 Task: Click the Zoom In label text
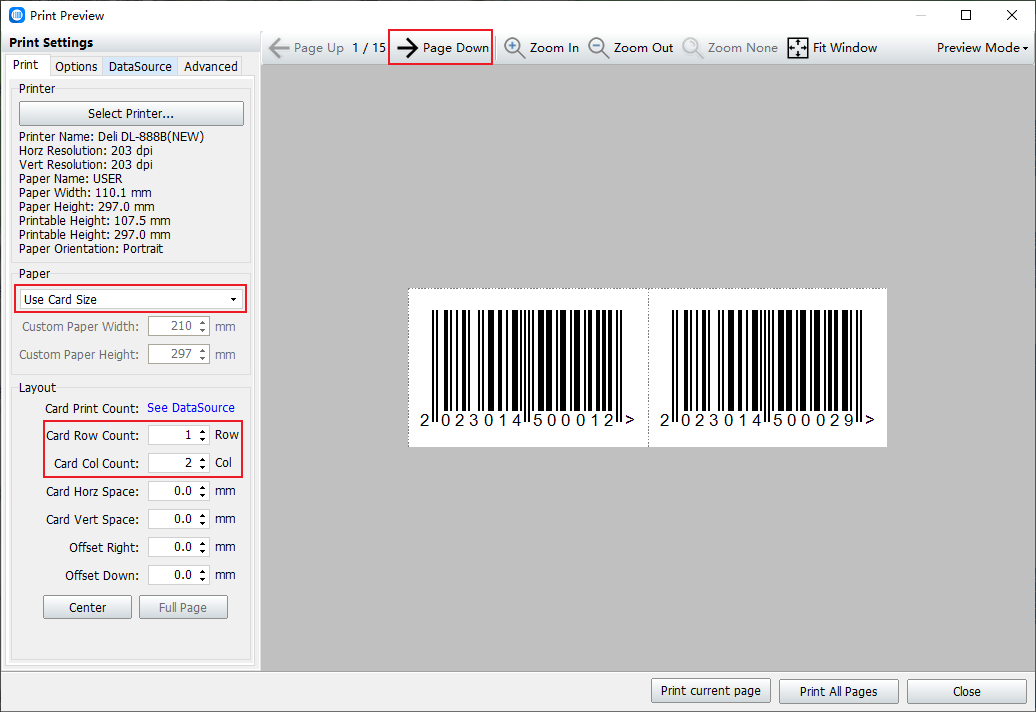554,48
